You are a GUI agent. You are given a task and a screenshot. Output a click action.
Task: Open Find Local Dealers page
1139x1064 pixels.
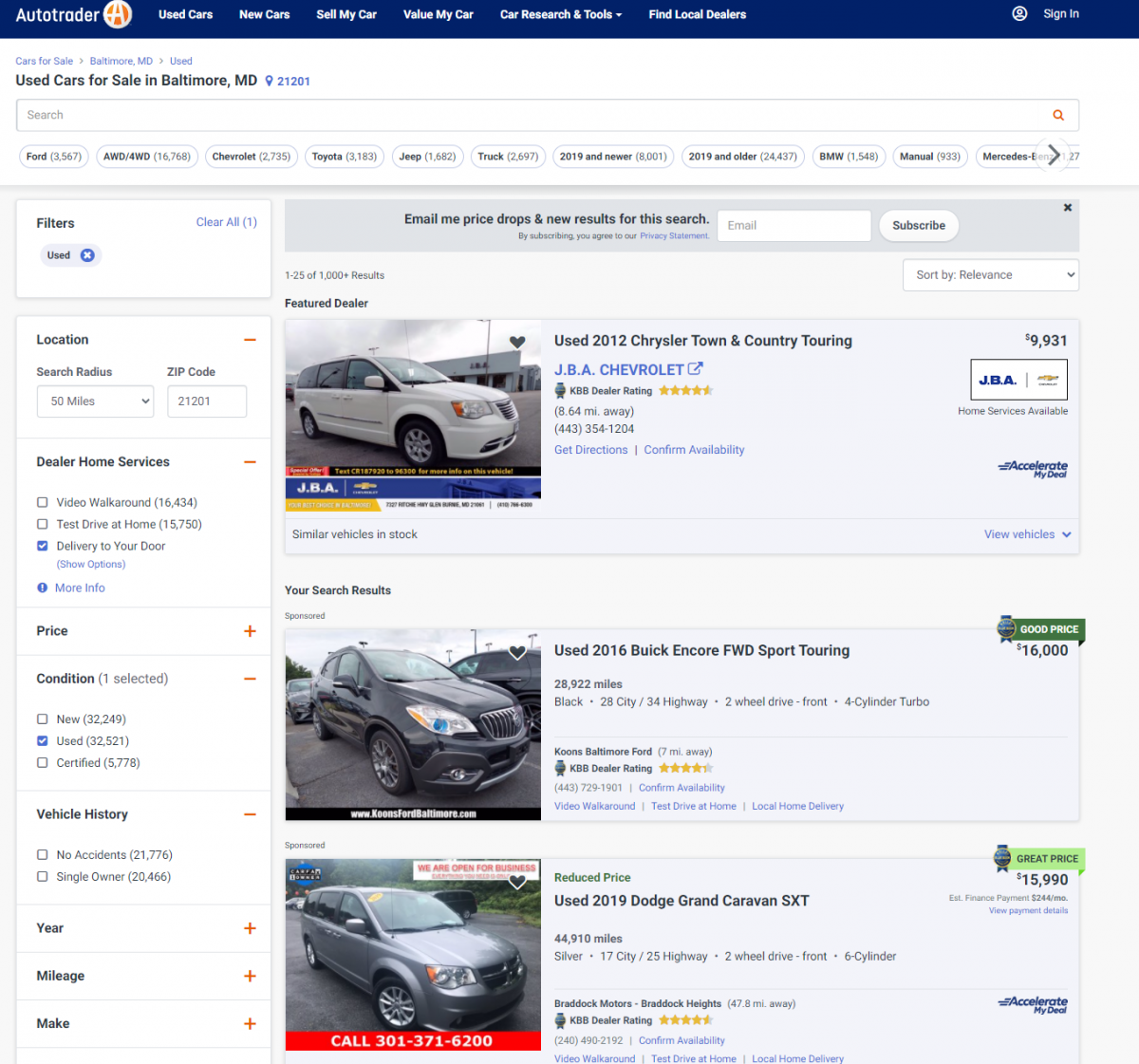(697, 14)
